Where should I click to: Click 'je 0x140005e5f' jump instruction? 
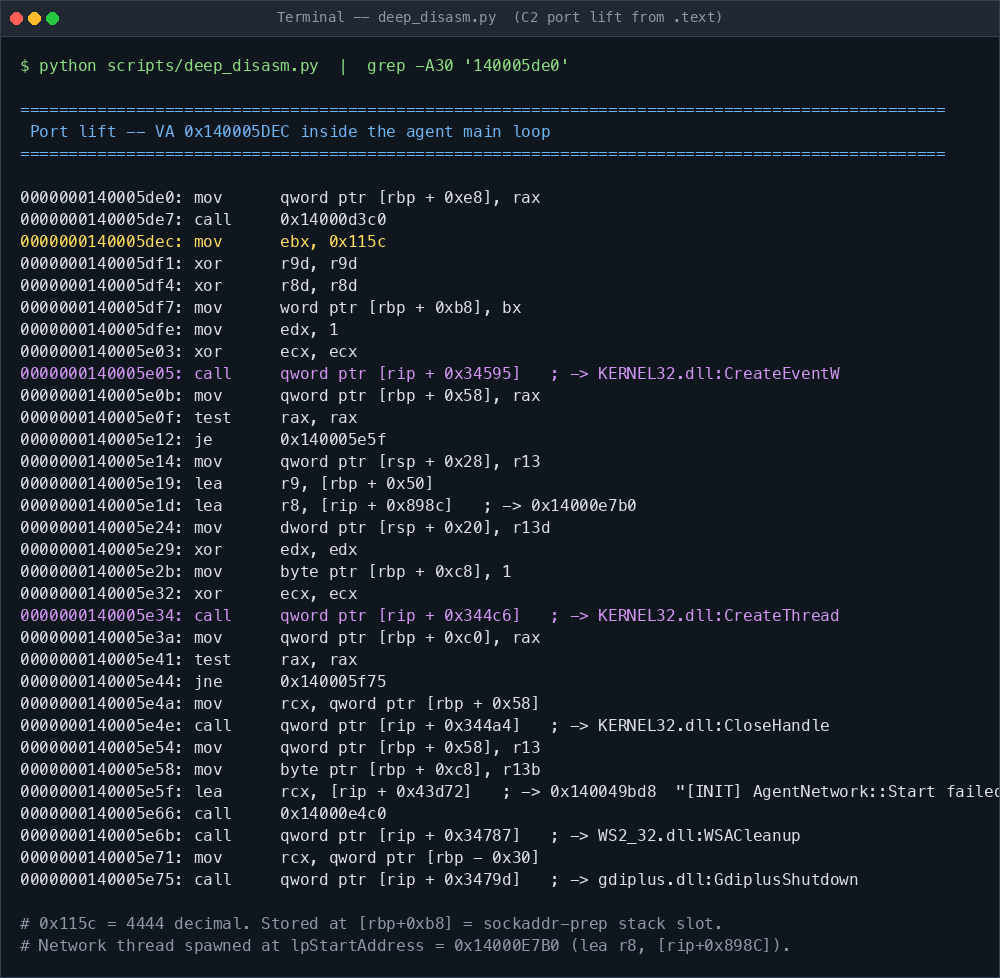[290, 439]
